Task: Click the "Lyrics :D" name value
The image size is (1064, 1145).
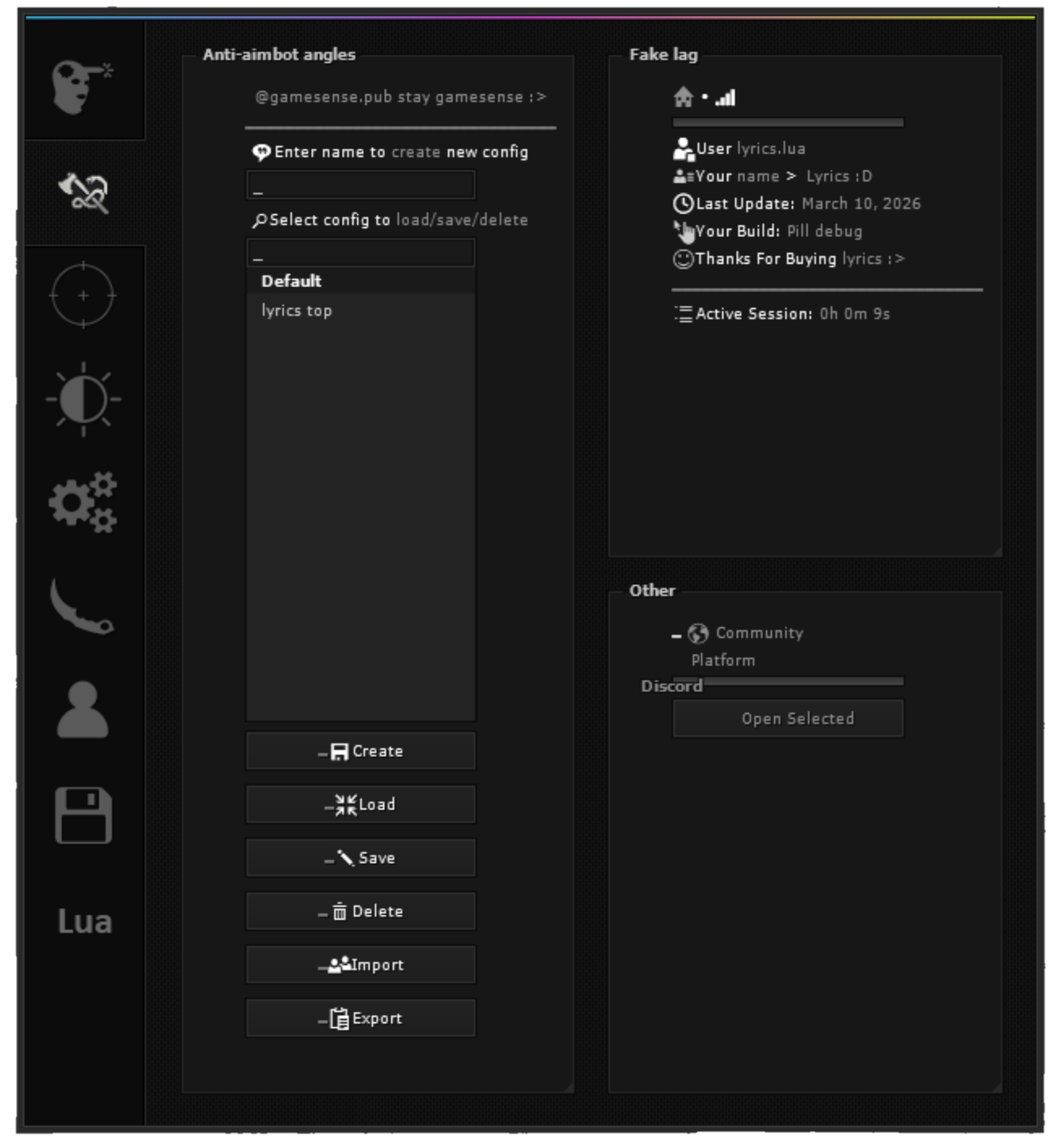Action: point(839,177)
